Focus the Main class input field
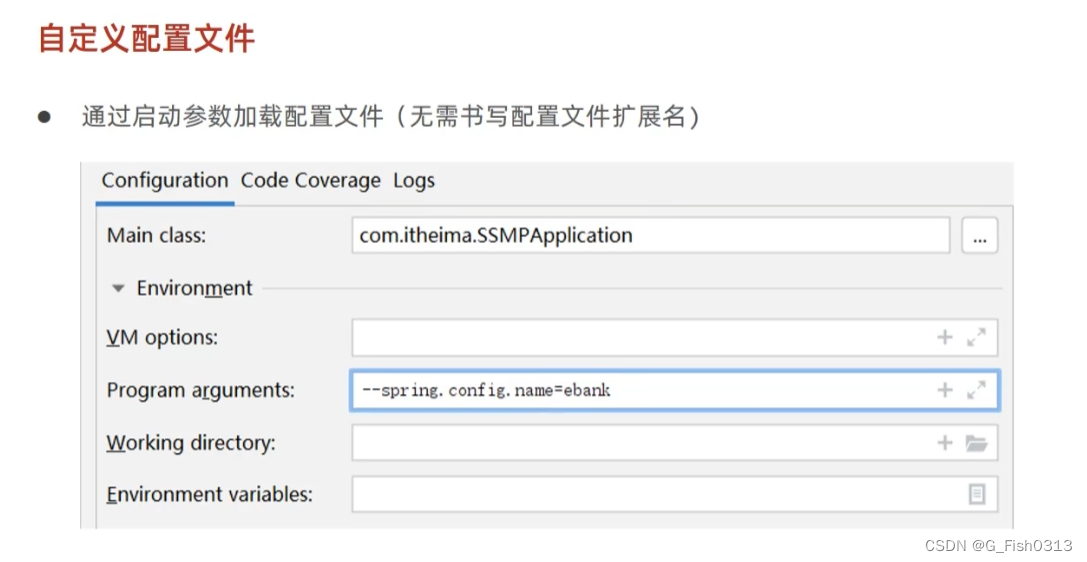The width and height of the screenshot is (1087, 562). (650, 236)
